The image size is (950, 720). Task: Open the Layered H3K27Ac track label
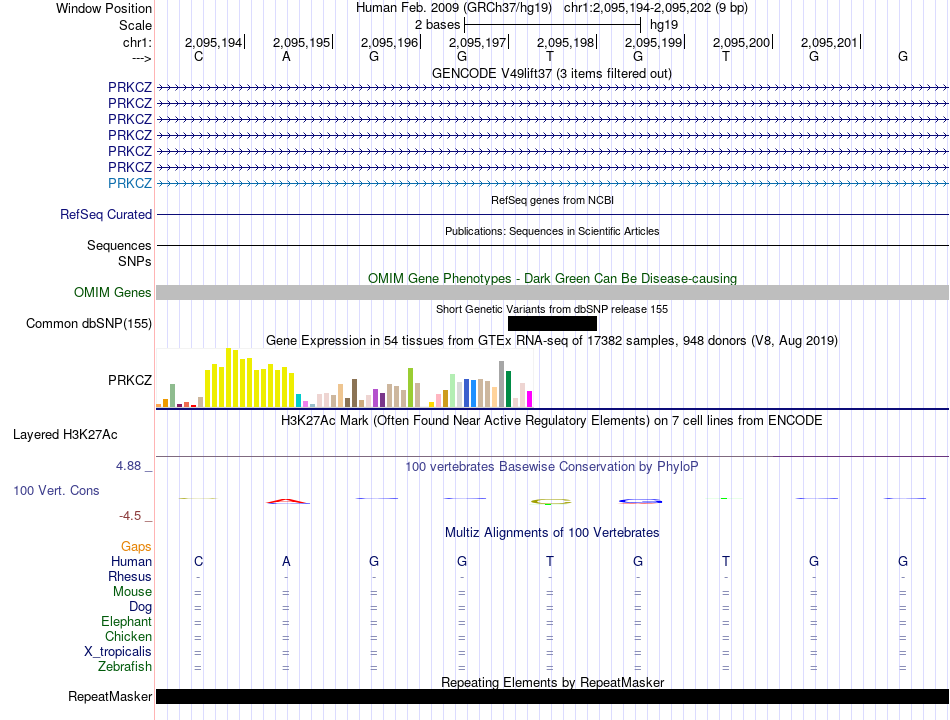tap(65, 435)
